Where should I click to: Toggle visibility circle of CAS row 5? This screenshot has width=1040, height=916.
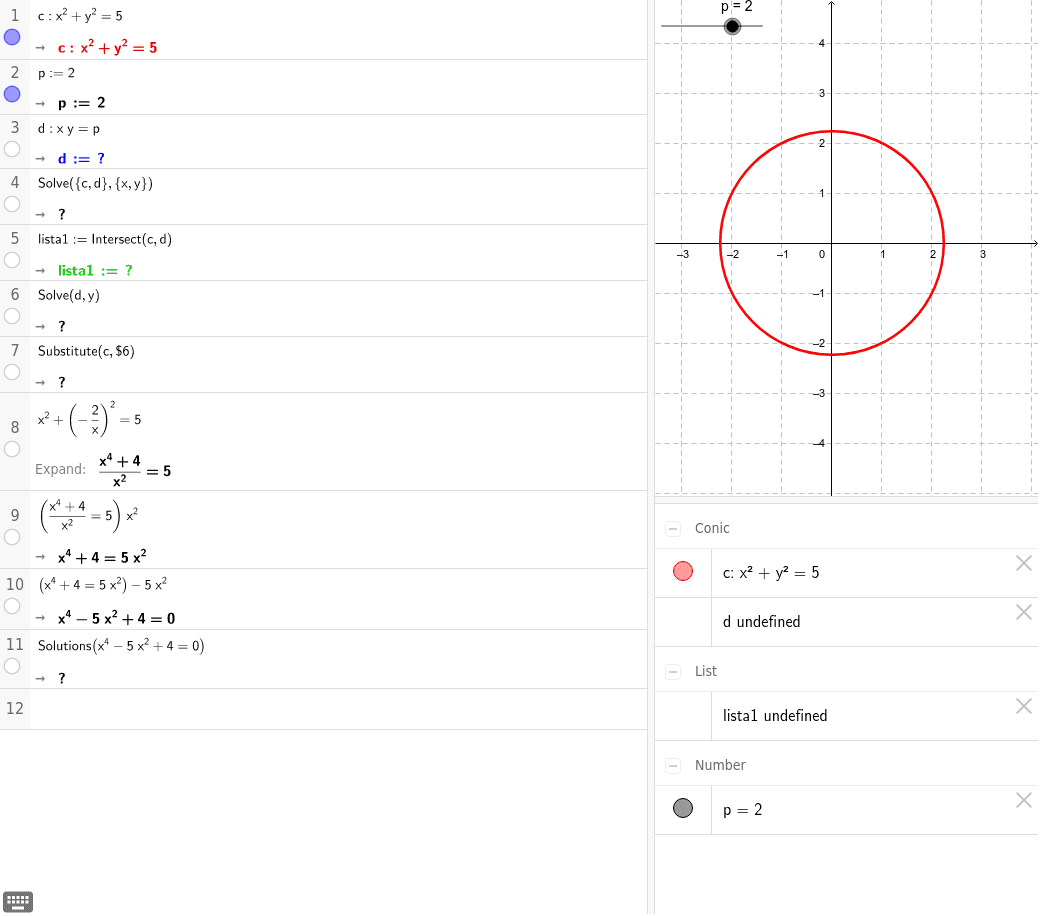[x=12, y=260]
